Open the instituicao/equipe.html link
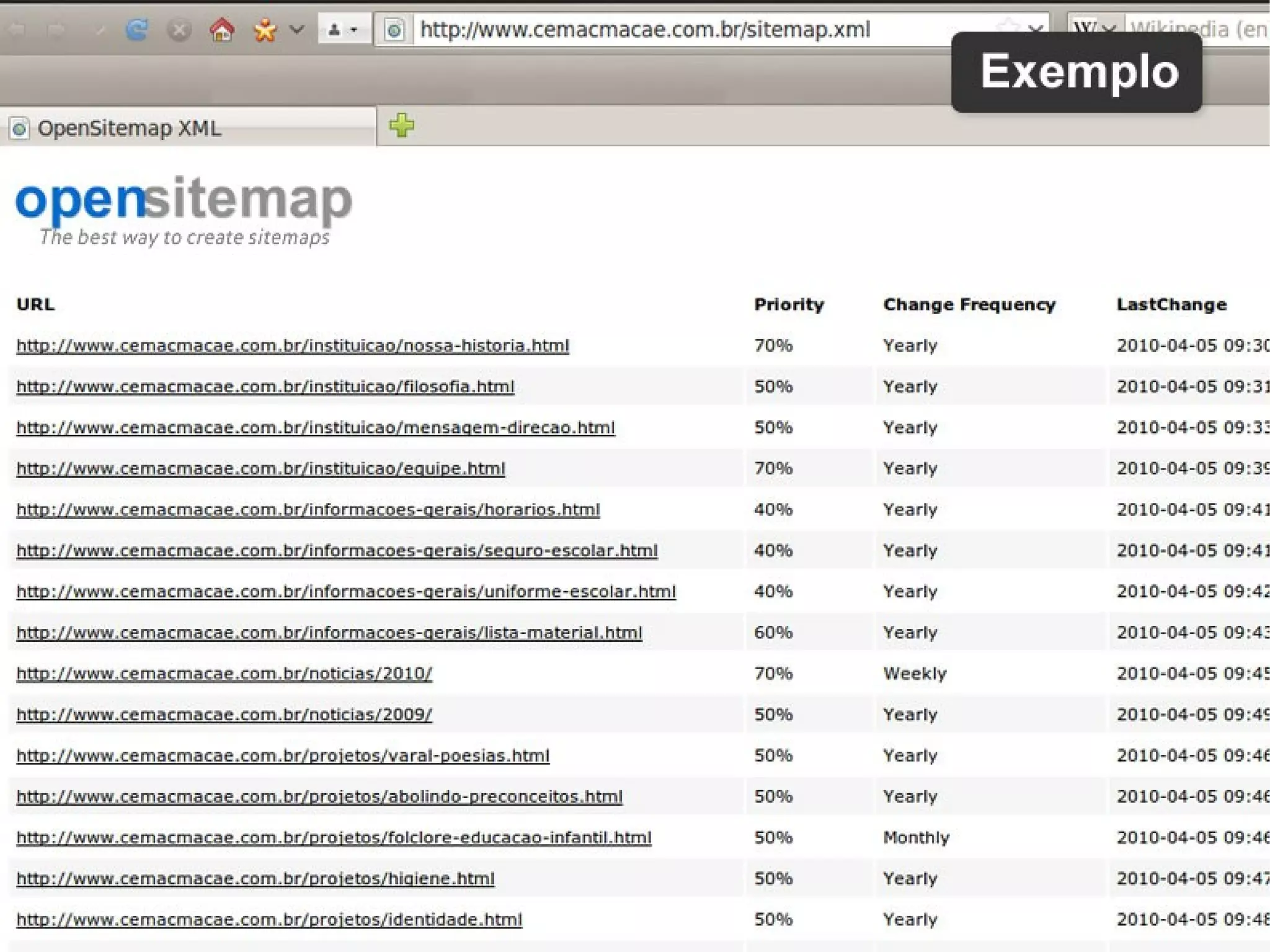The image size is (1270, 952). [x=260, y=468]
